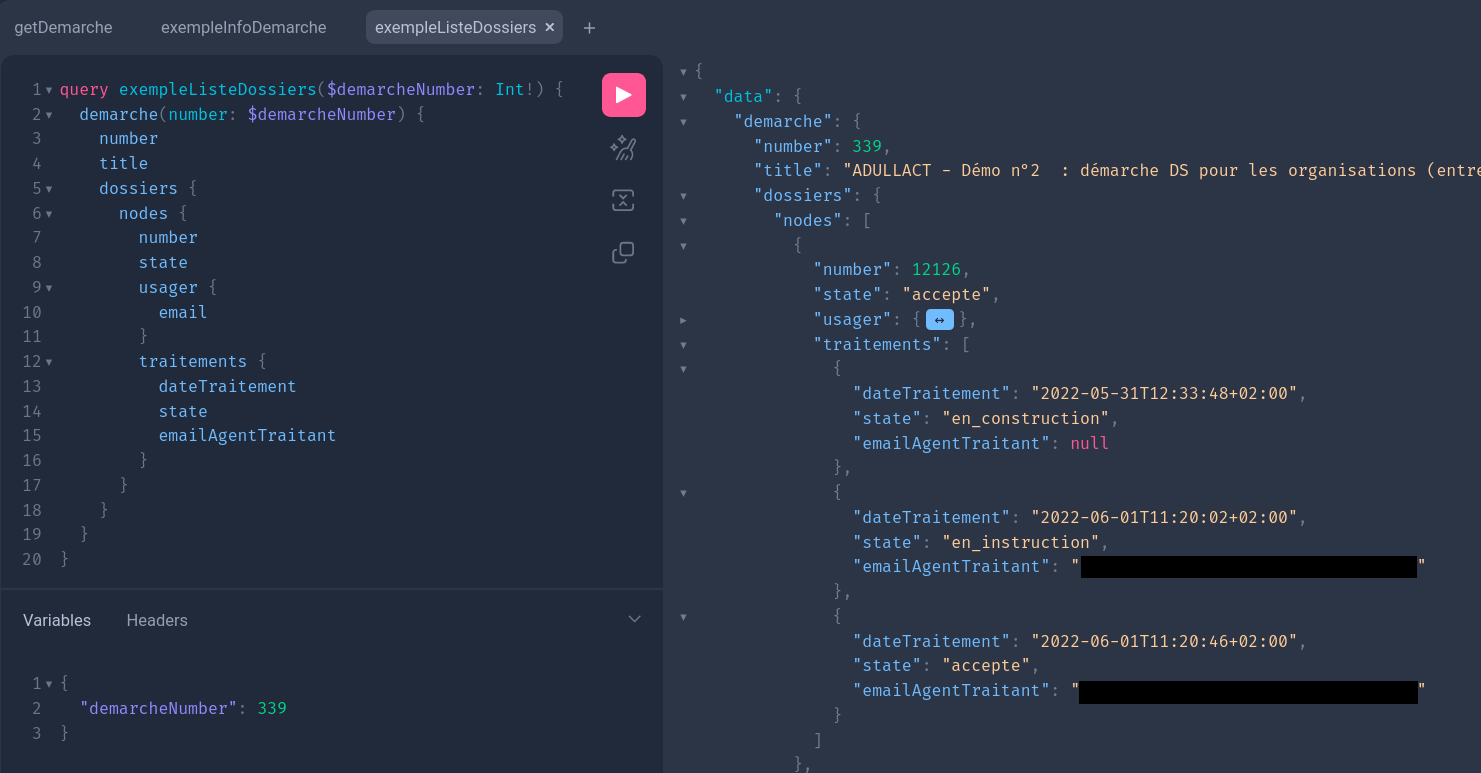Open the exempleInfoDemarche tab
This screenshot has height=773, width=1481.
[x=244, y=27]
